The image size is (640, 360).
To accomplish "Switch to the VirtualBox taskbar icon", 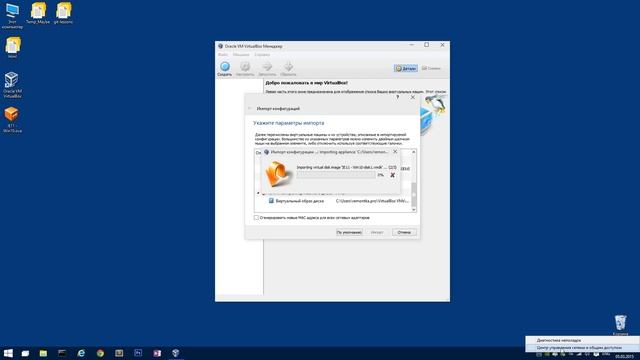I will [x=176, y=353].
